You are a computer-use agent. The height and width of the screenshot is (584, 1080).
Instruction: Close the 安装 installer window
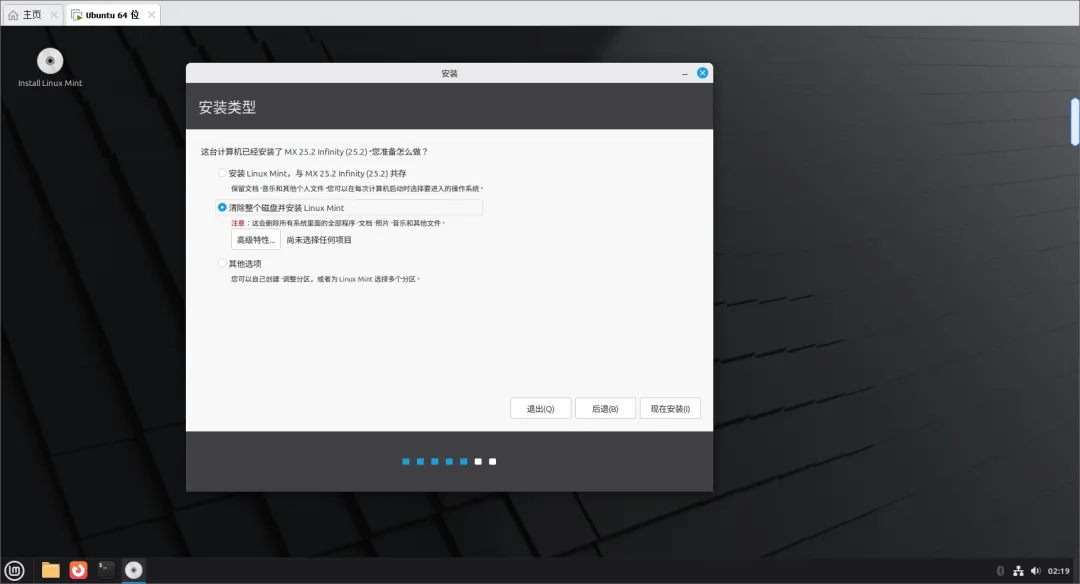(703, 73)
